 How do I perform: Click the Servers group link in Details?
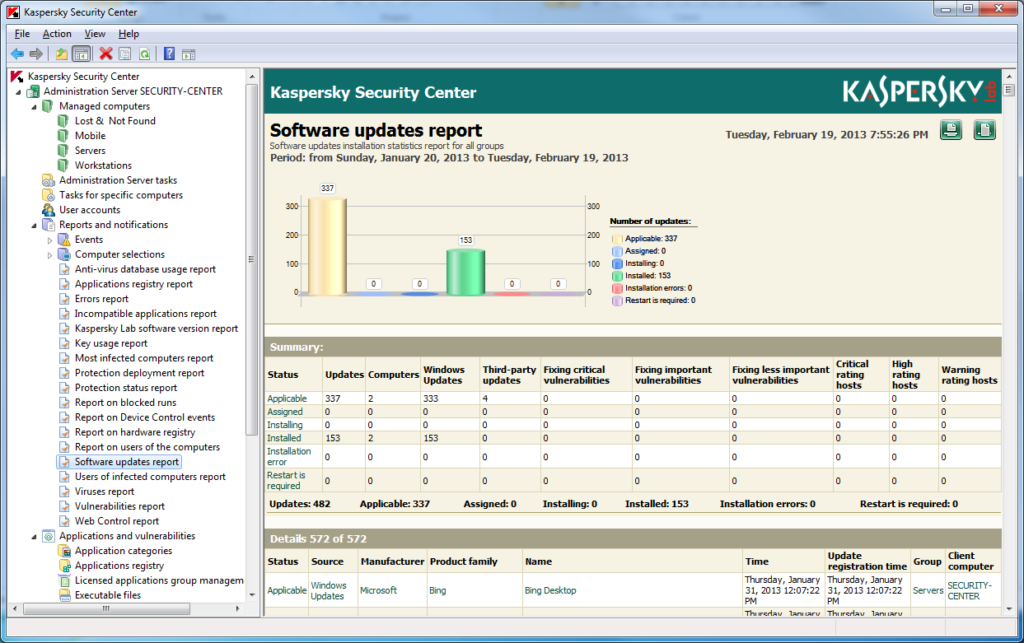928,590
